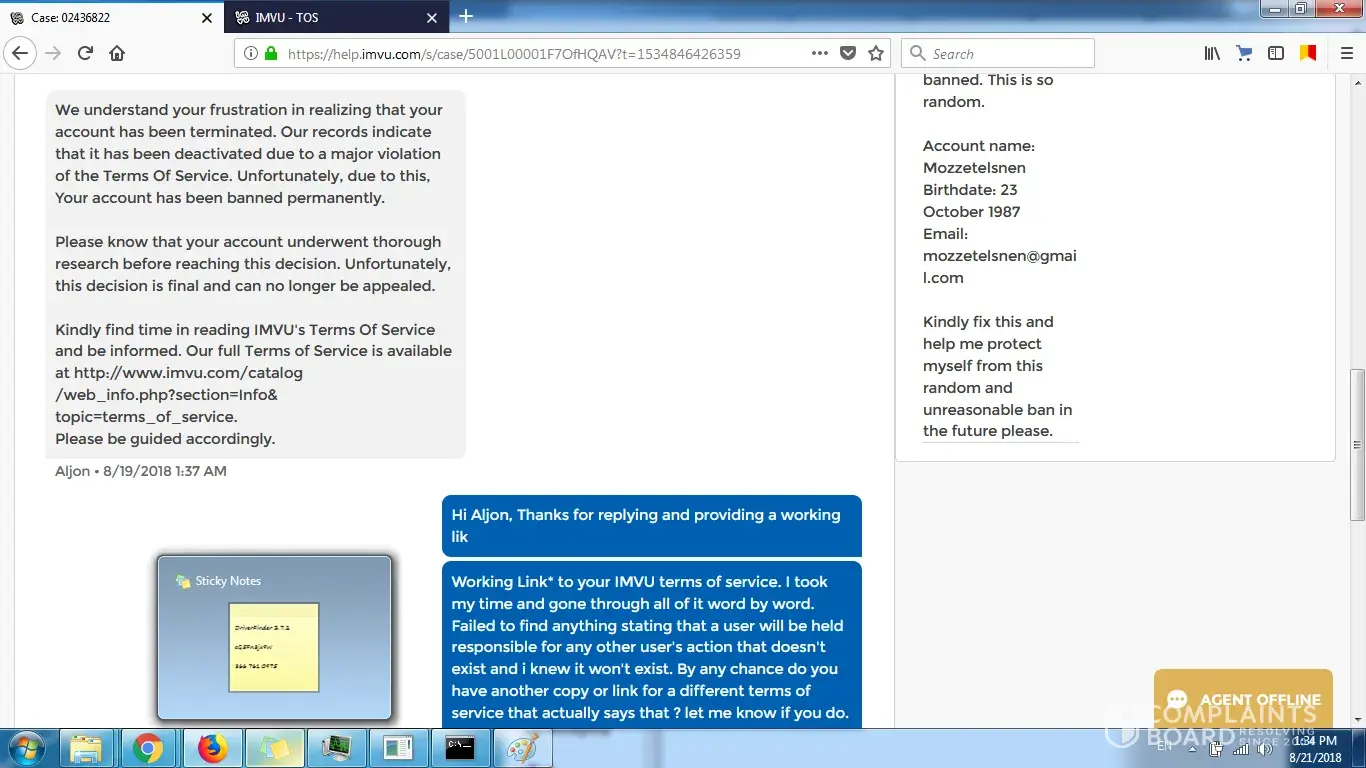Close the Case: 02436822 tab
The width and height of the screenshot is (1366, 768).
207,18
